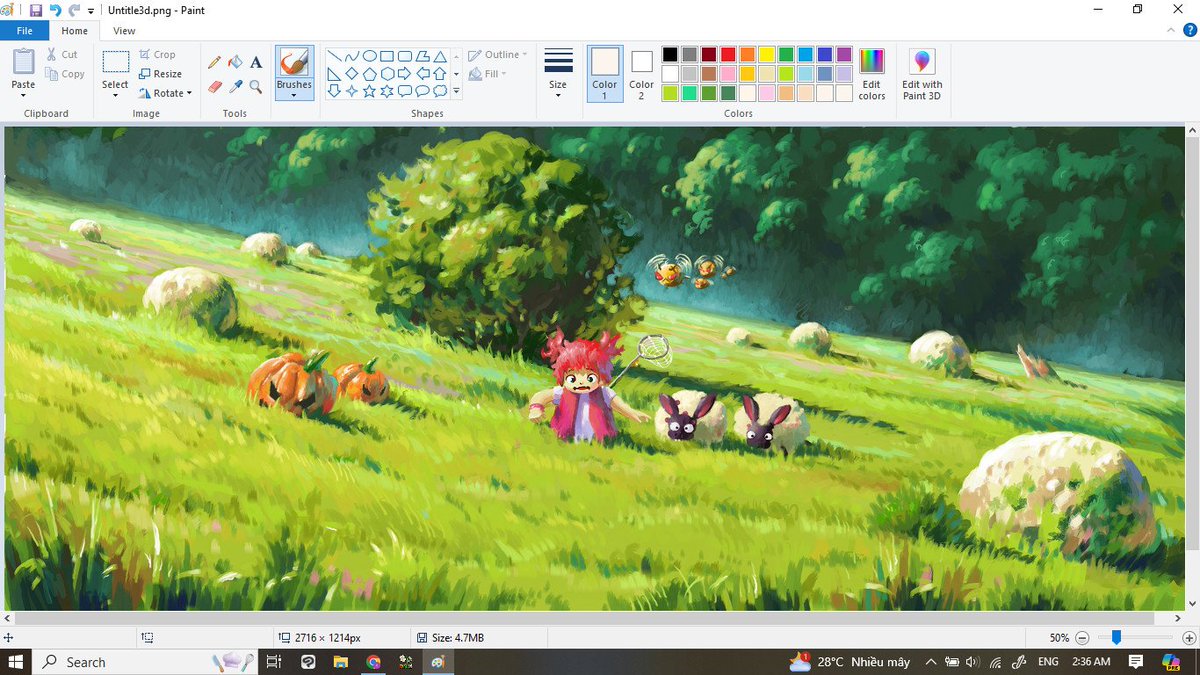This screenshot has height=675, width=1200.
Task: Click the Paste clipboard icon
Action: coord(23,62)
